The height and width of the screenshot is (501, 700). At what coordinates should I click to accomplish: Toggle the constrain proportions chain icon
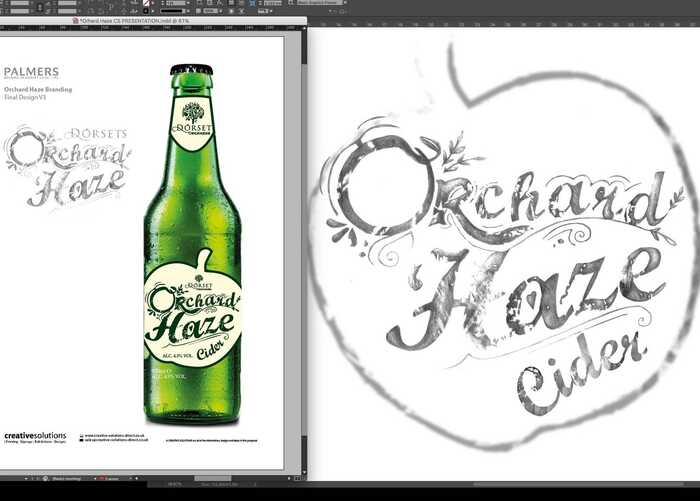tap(40, 7)
